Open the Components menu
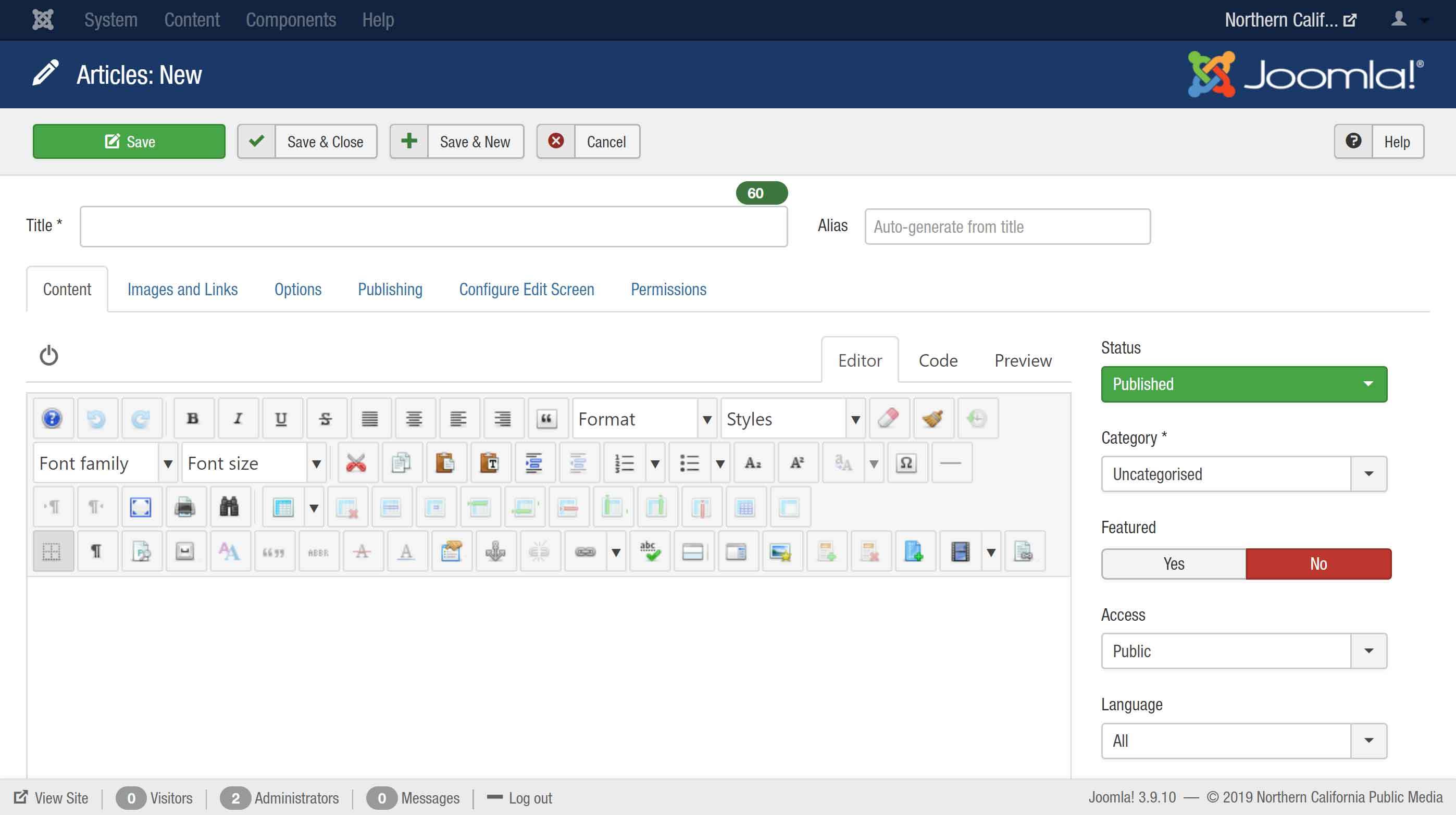The height and width of the screenshot is (815, 1456). (291, 20)
